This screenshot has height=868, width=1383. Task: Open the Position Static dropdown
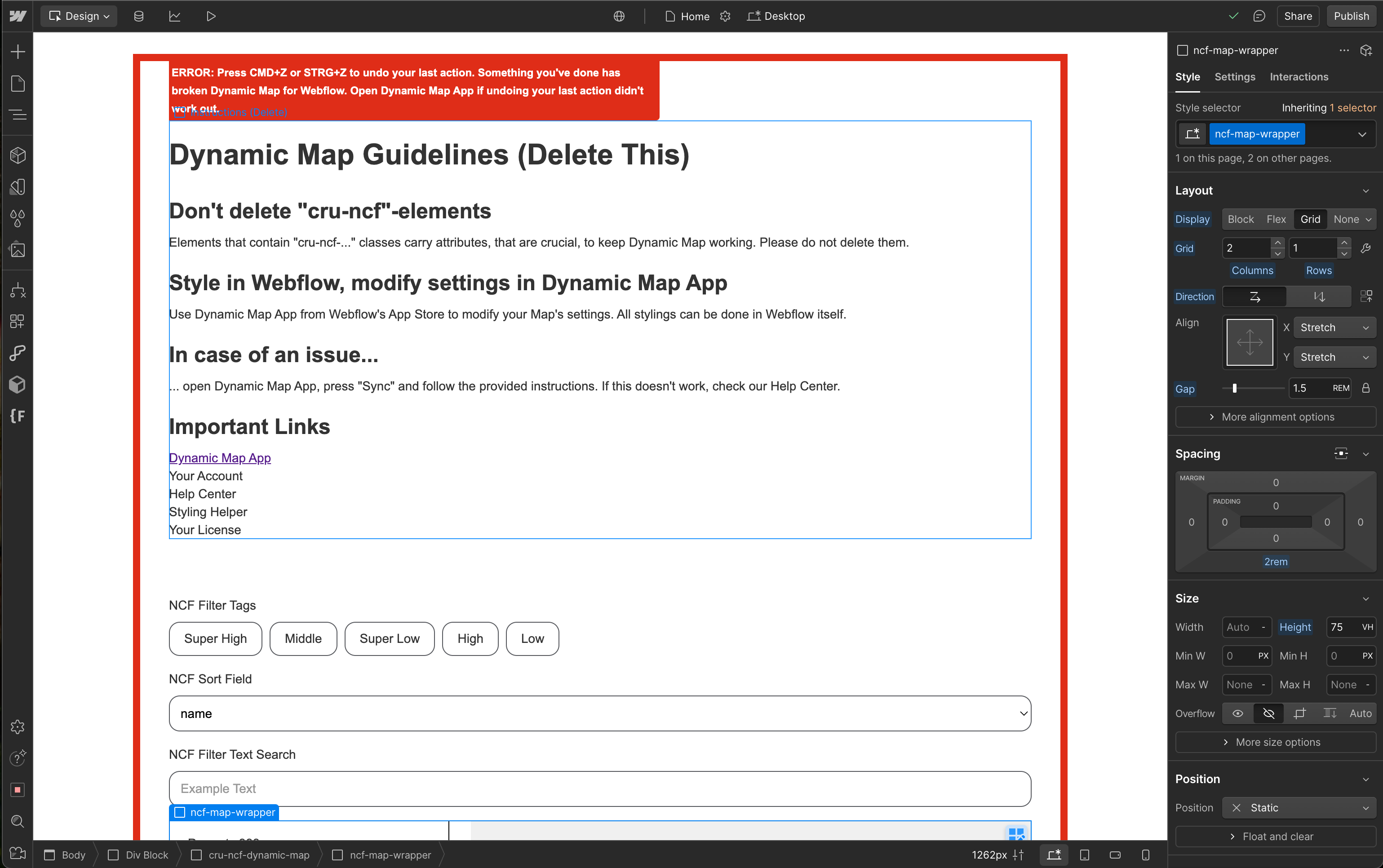[1299, 808]
